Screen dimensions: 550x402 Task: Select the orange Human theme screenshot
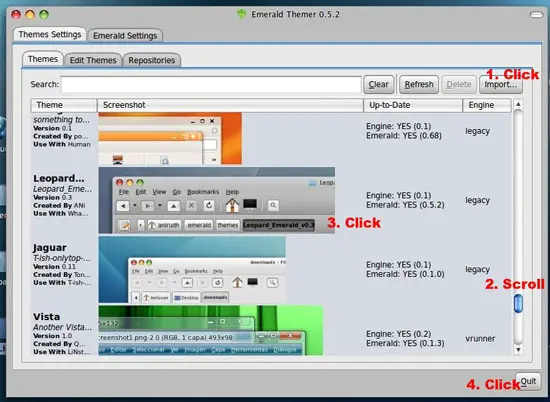click(170, 138)
